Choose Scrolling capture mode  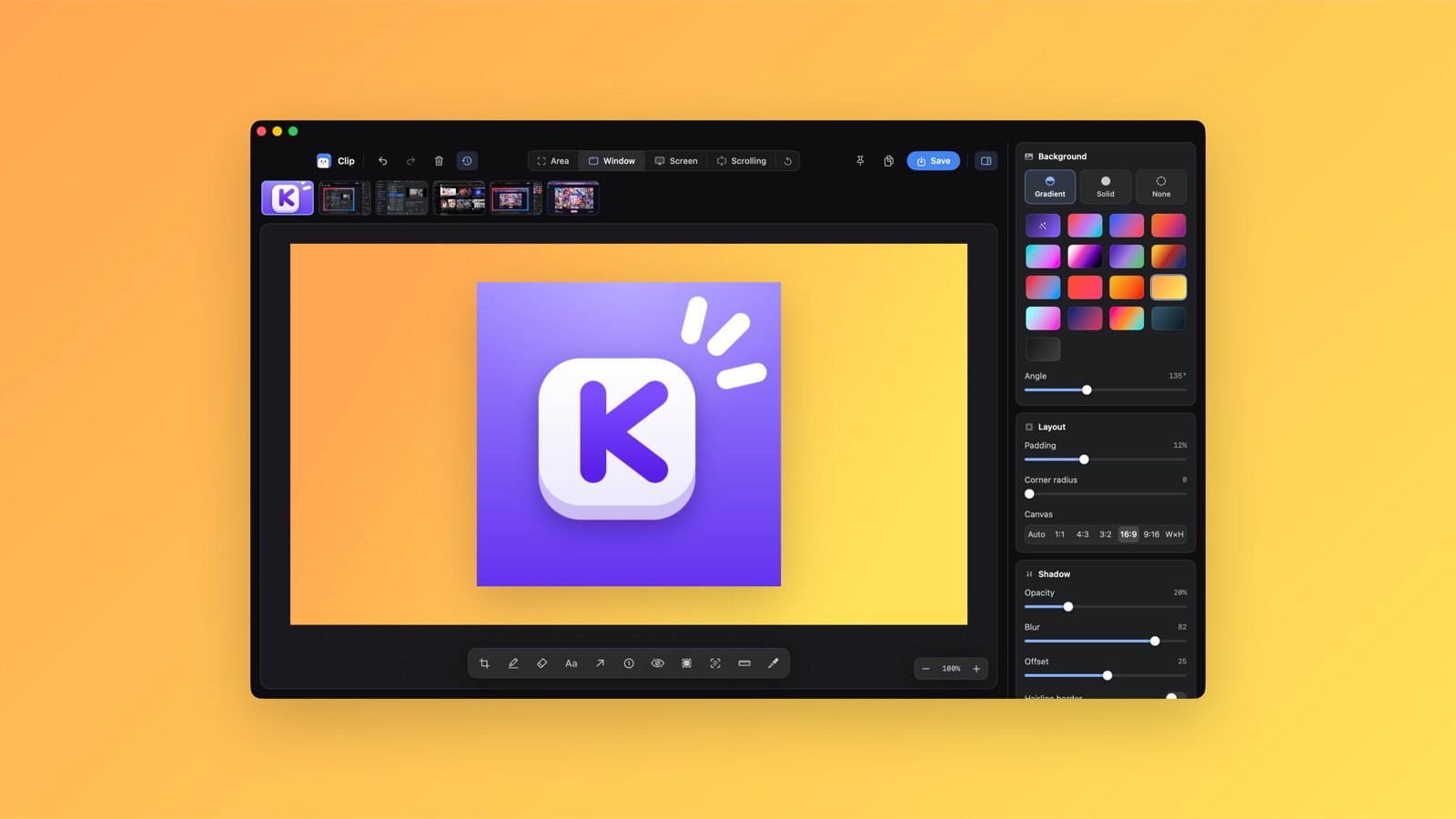coord(742,161)
